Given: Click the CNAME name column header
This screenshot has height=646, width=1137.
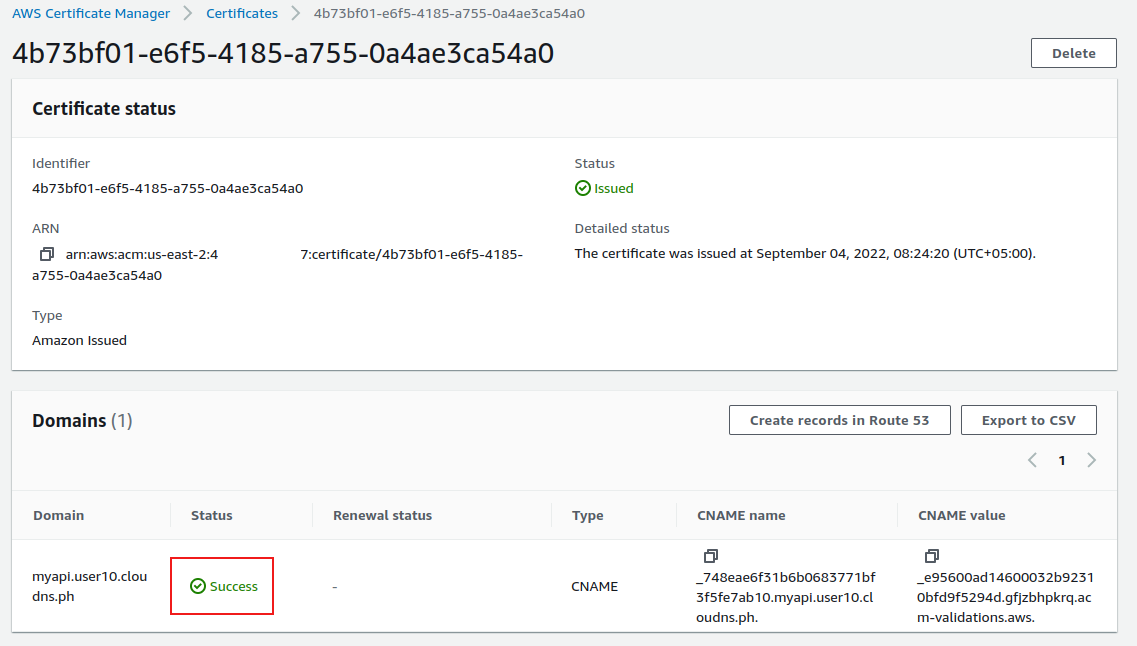Looking at the screenshot, I should coord(741,515).
